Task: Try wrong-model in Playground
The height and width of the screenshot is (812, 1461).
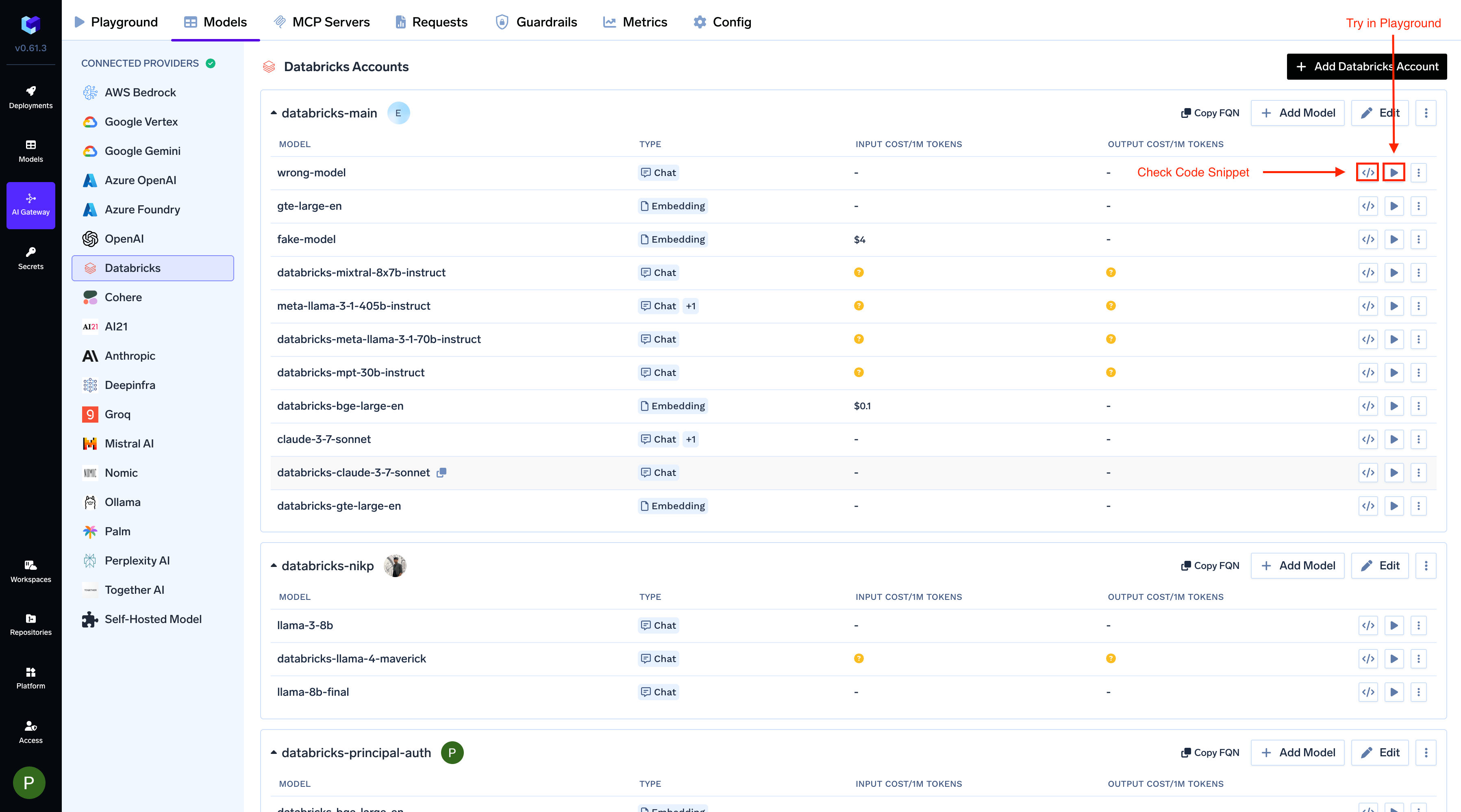Action: (1394, 172)
